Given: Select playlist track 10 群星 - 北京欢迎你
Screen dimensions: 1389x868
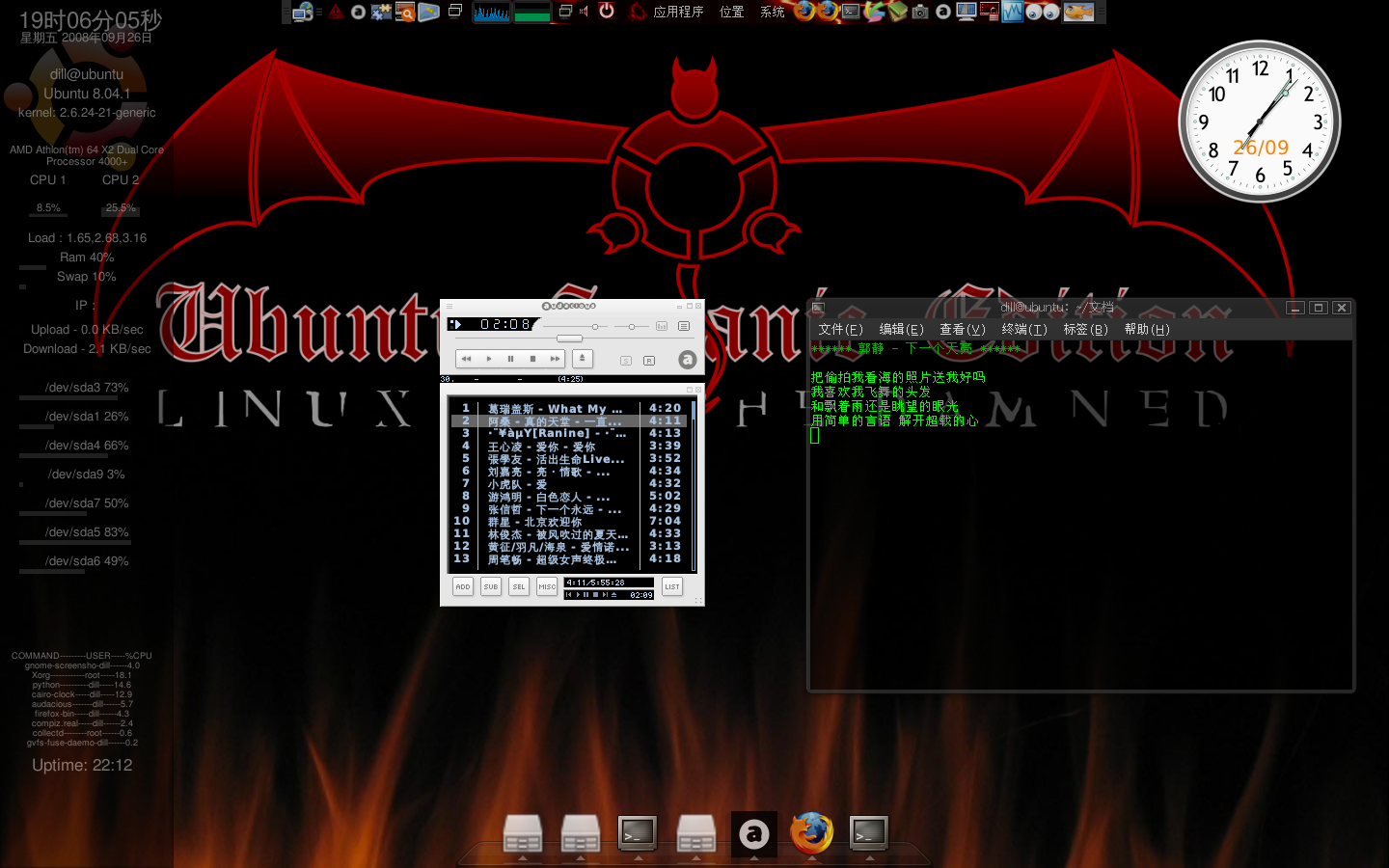Looking at the screenshot, I should point(568,521).
